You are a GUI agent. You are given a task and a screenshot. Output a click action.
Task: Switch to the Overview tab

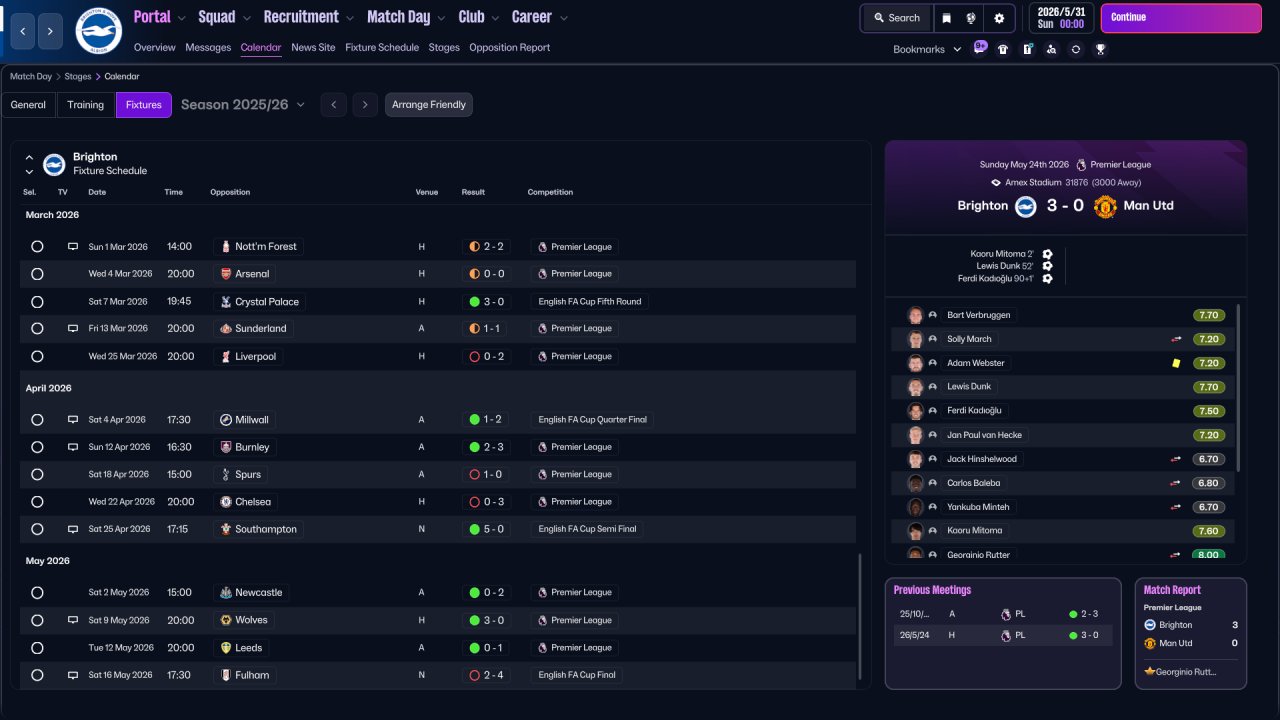(154, 48)
